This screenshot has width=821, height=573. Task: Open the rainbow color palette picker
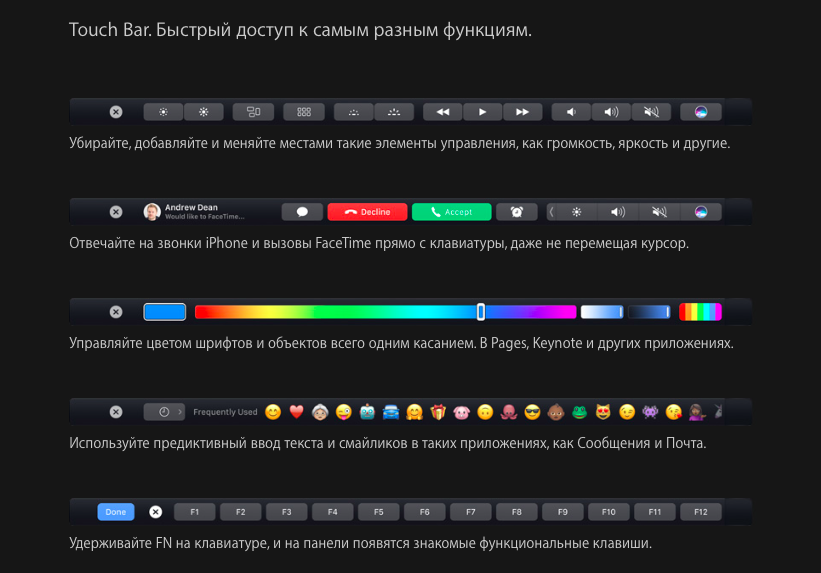pyautogui.click(x=700, y=312)
